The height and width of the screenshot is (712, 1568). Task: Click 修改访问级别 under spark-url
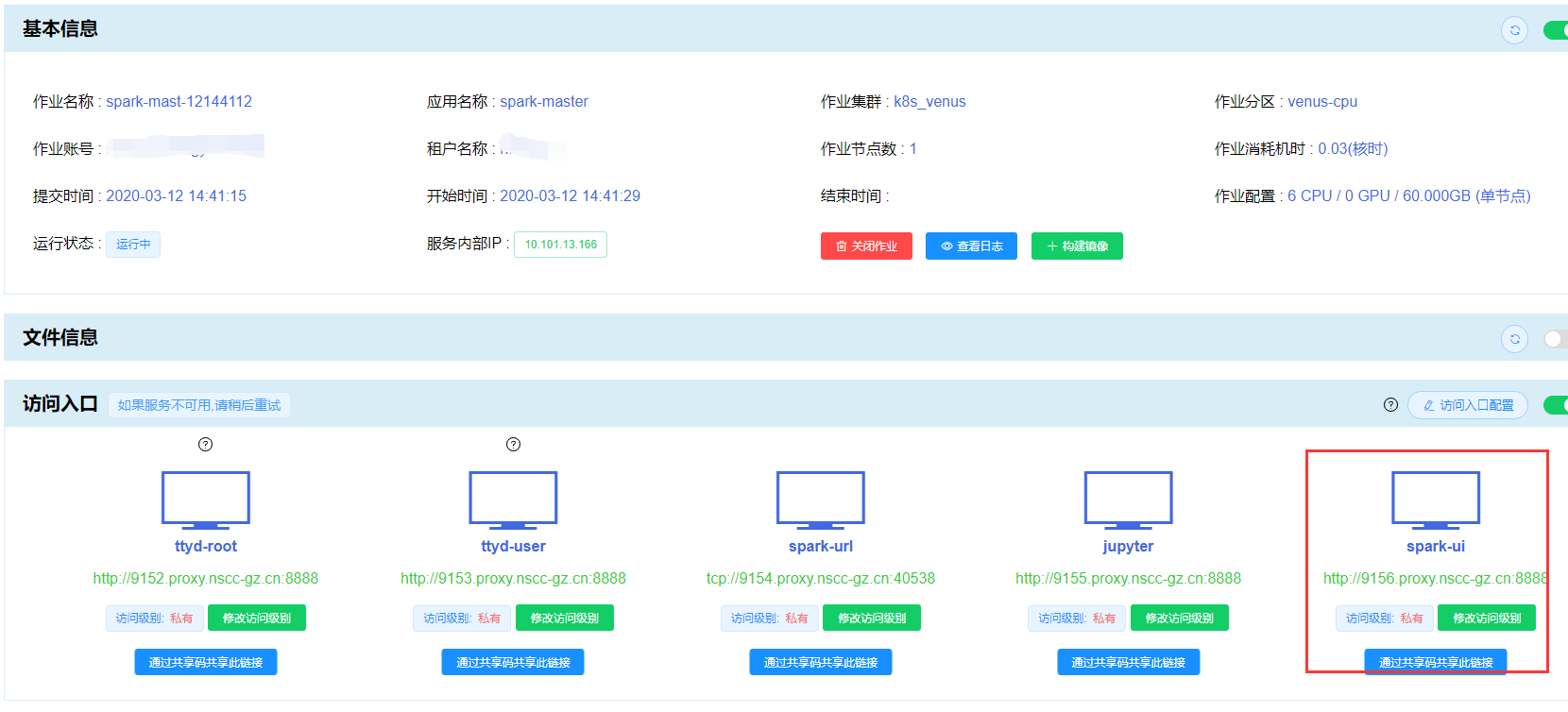coord(871,619)
